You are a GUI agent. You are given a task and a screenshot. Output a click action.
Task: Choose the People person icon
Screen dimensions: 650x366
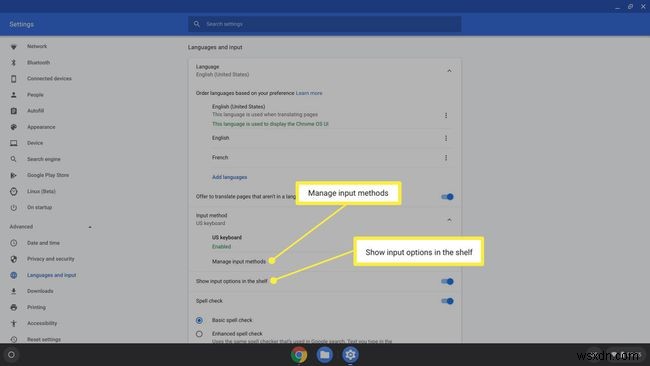click(x=13, y=95)
